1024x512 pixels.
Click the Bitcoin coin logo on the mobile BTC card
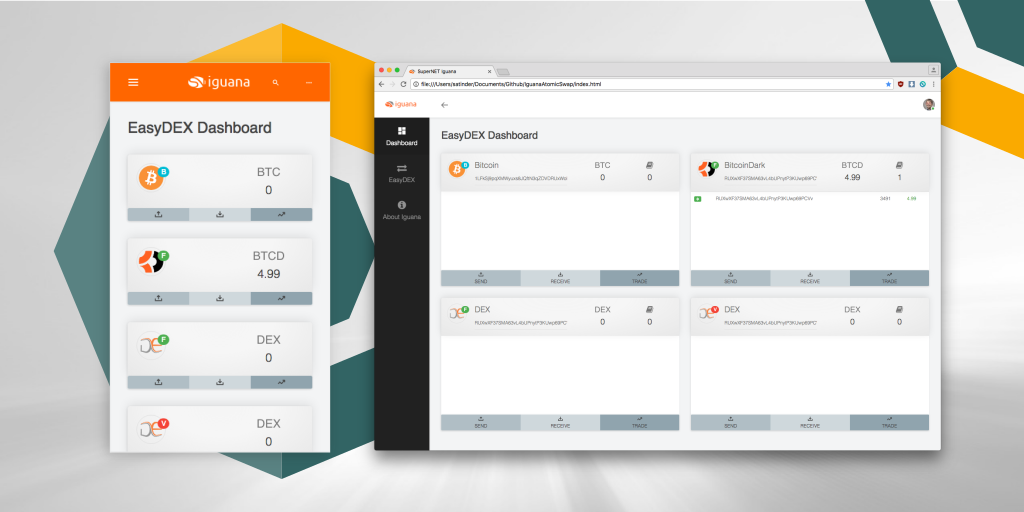coord(151,178)
